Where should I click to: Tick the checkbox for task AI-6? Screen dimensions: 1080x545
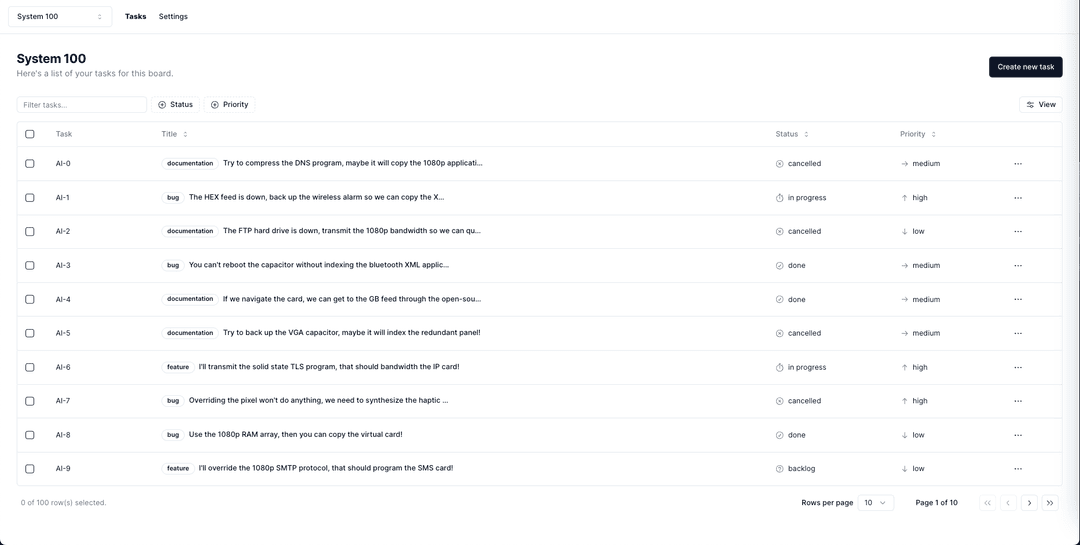[30, 367]
